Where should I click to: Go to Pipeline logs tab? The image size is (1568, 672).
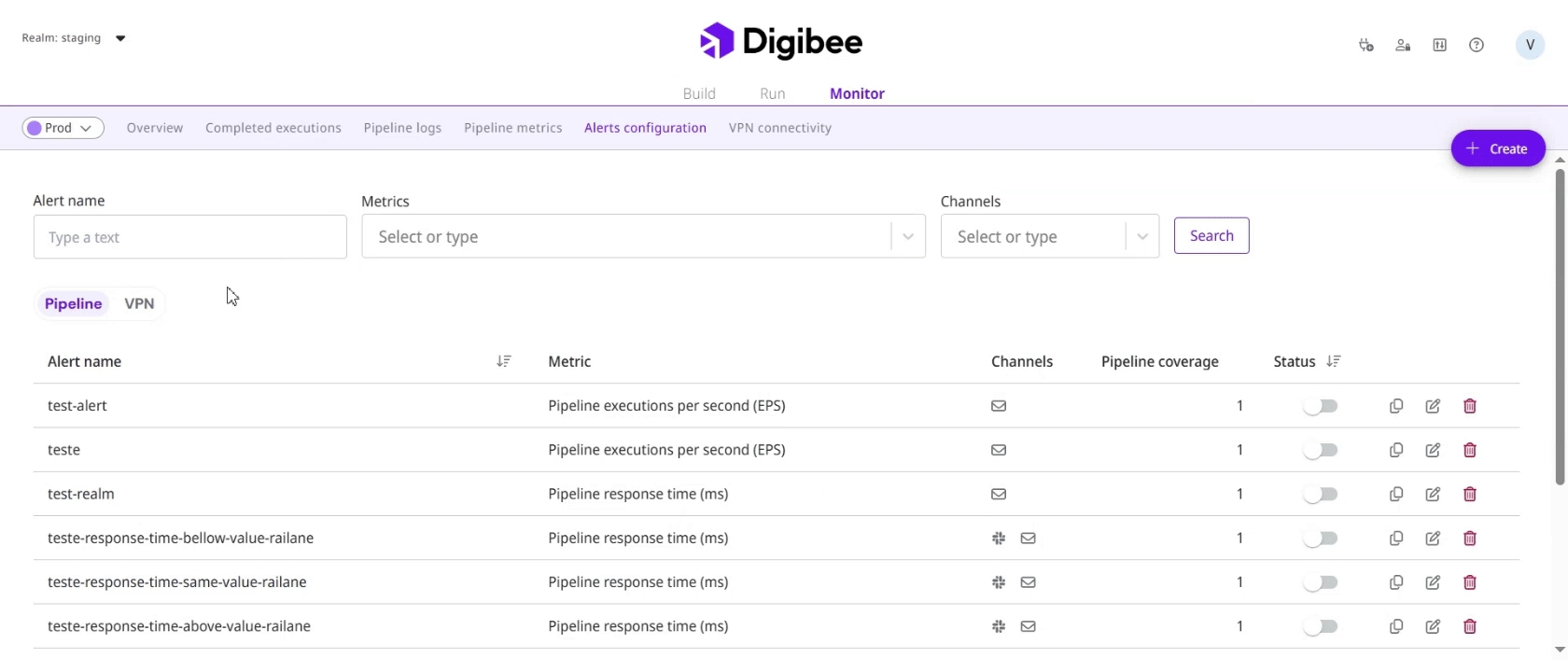tap(402, 128)
